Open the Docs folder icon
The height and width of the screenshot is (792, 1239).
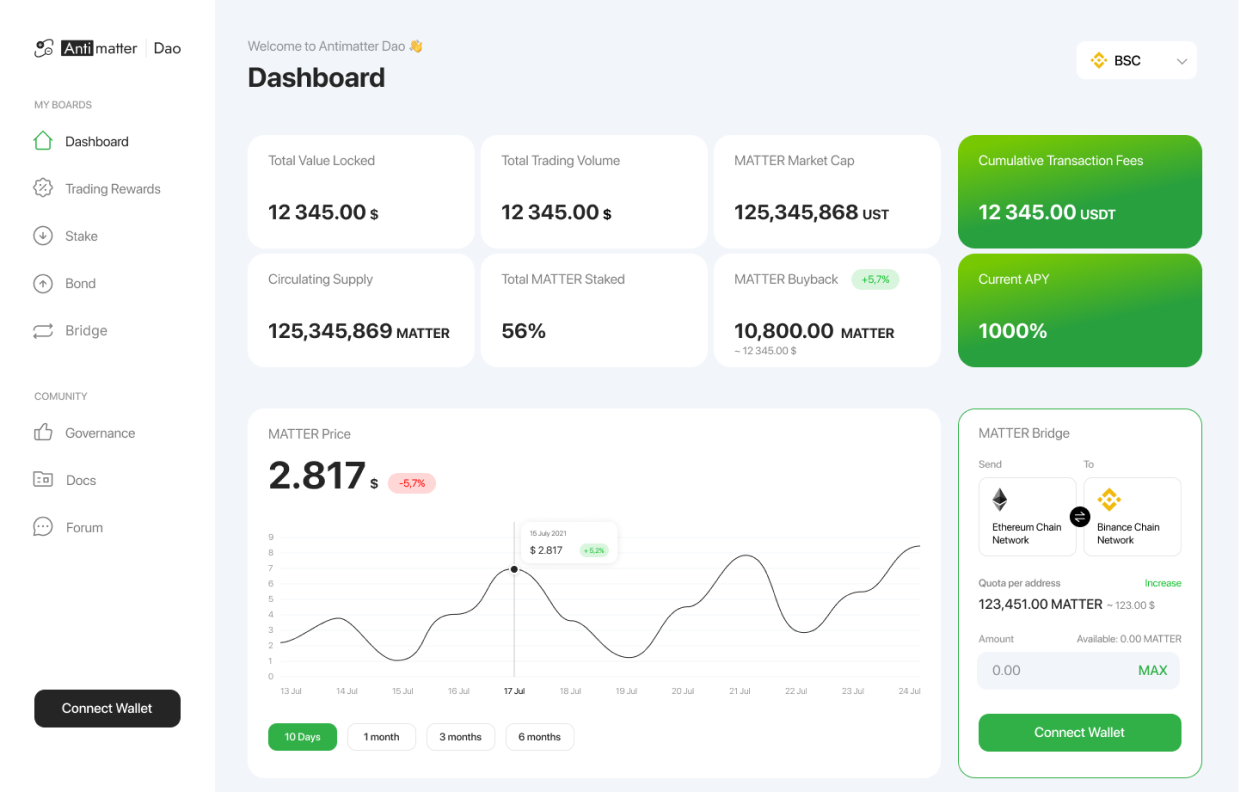pos(43,480)
